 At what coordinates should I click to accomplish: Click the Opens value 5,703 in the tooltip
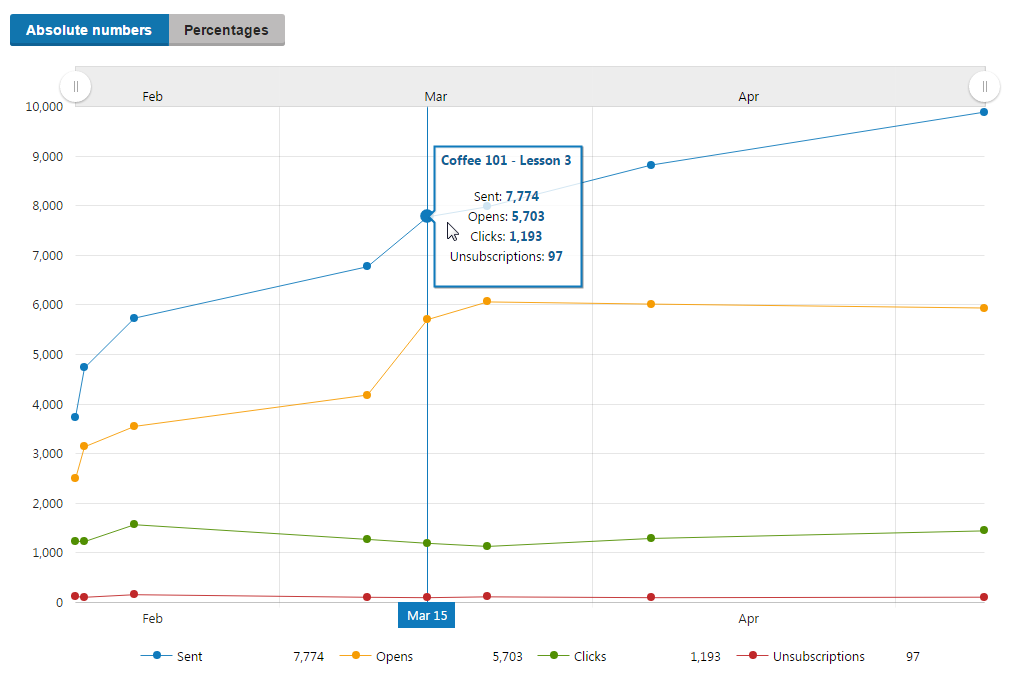click(527, 216)
